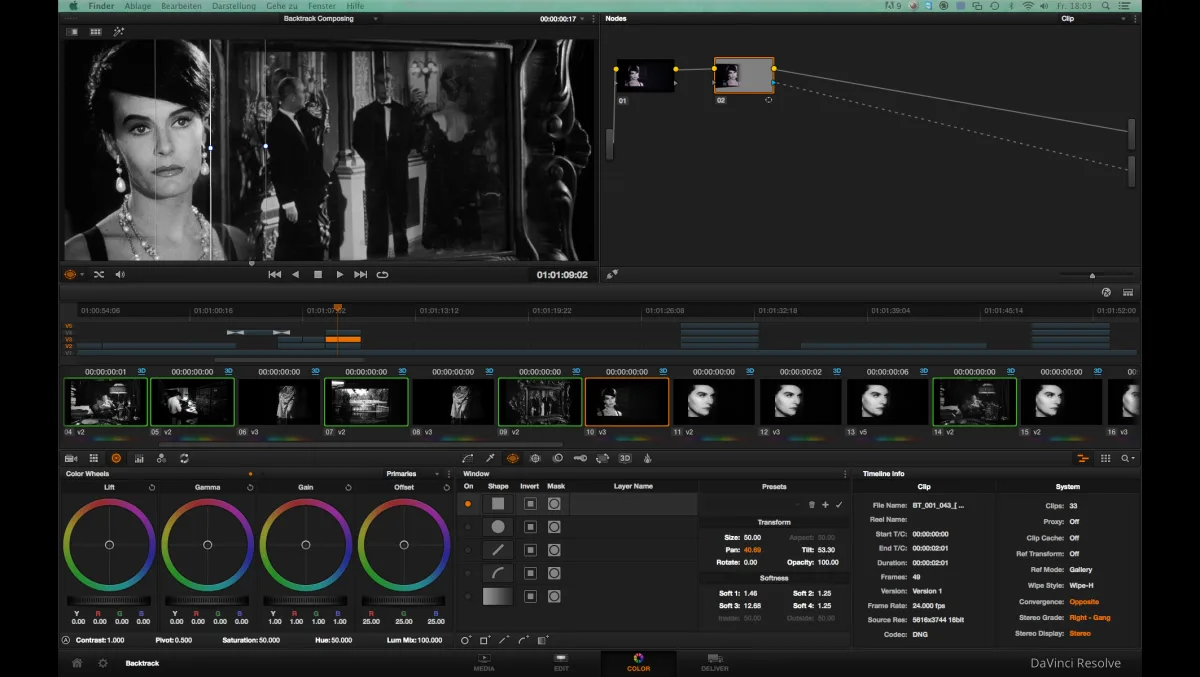Viewport: 1200px width, 677px height.
Task: Open the Sizing palette
Action: [x=603, y=458]
